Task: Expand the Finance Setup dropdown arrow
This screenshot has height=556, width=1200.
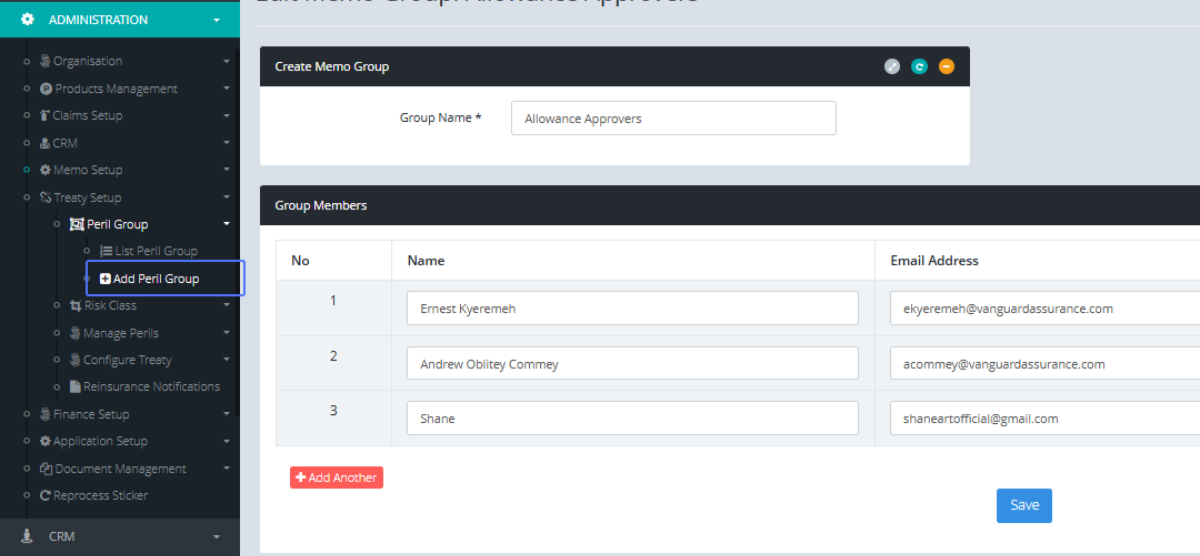Action: click(x=227, y=414)
